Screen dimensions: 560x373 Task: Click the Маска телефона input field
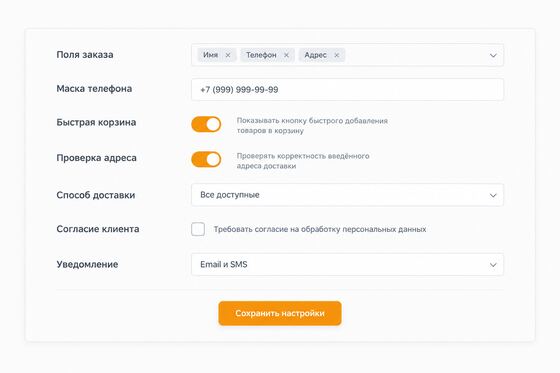348,90
